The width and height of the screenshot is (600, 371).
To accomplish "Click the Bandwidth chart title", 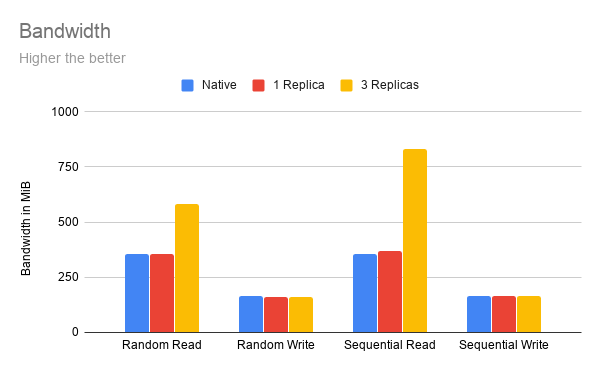I will pos(65,31).
